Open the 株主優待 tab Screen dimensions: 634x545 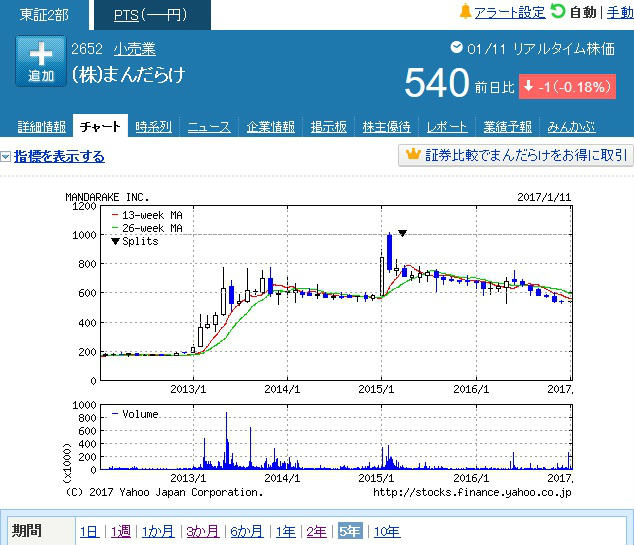387,127
